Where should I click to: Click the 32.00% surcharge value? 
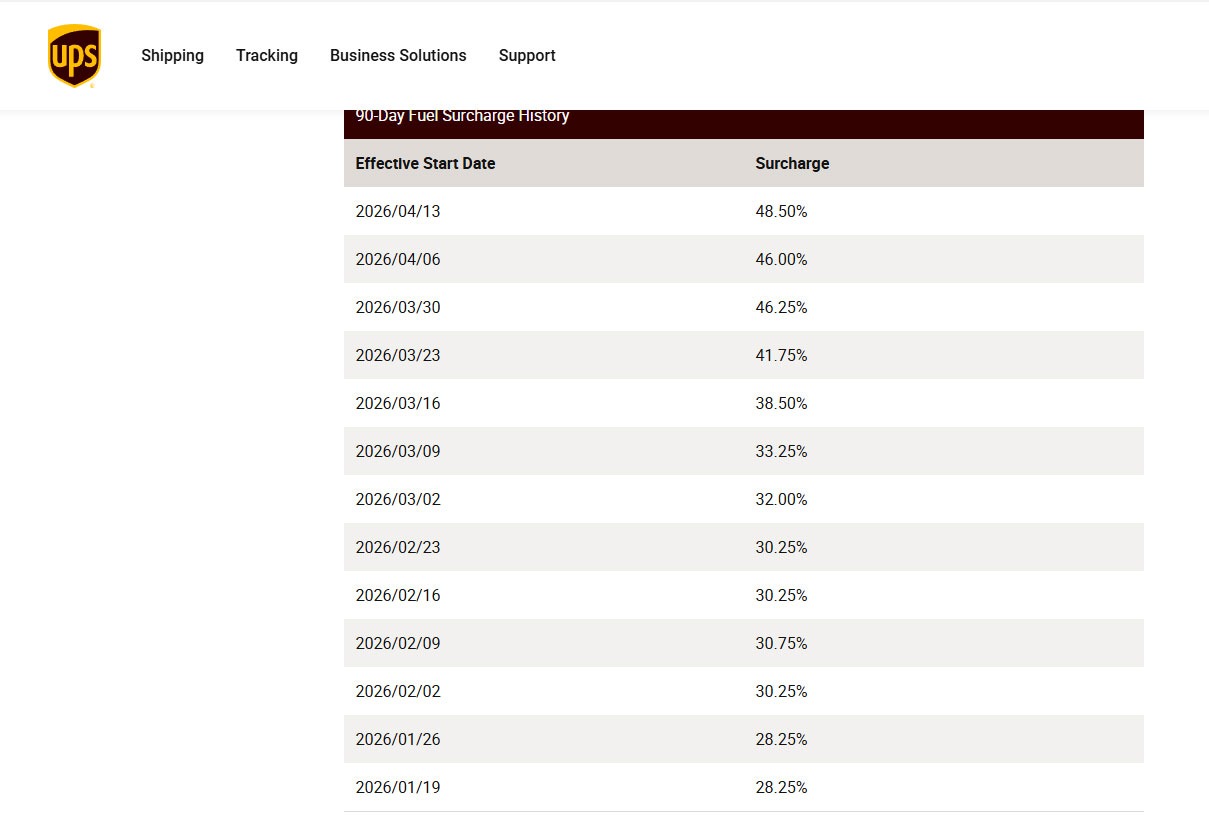click(x=781, y=499)
